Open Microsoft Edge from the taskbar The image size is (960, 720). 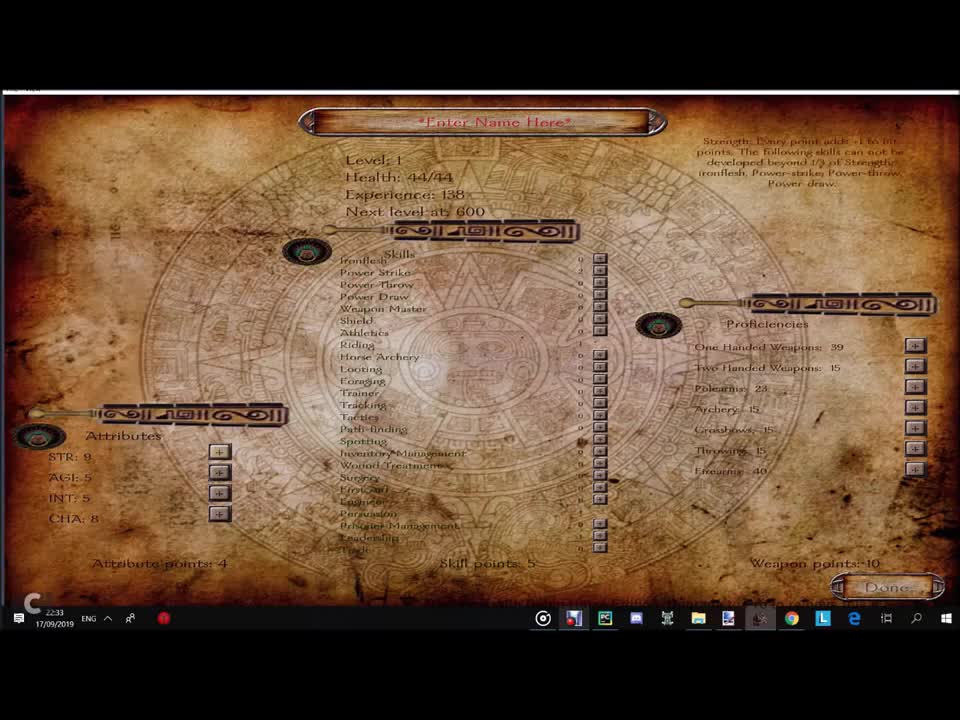pyautogui.click(x=853, y=618)
